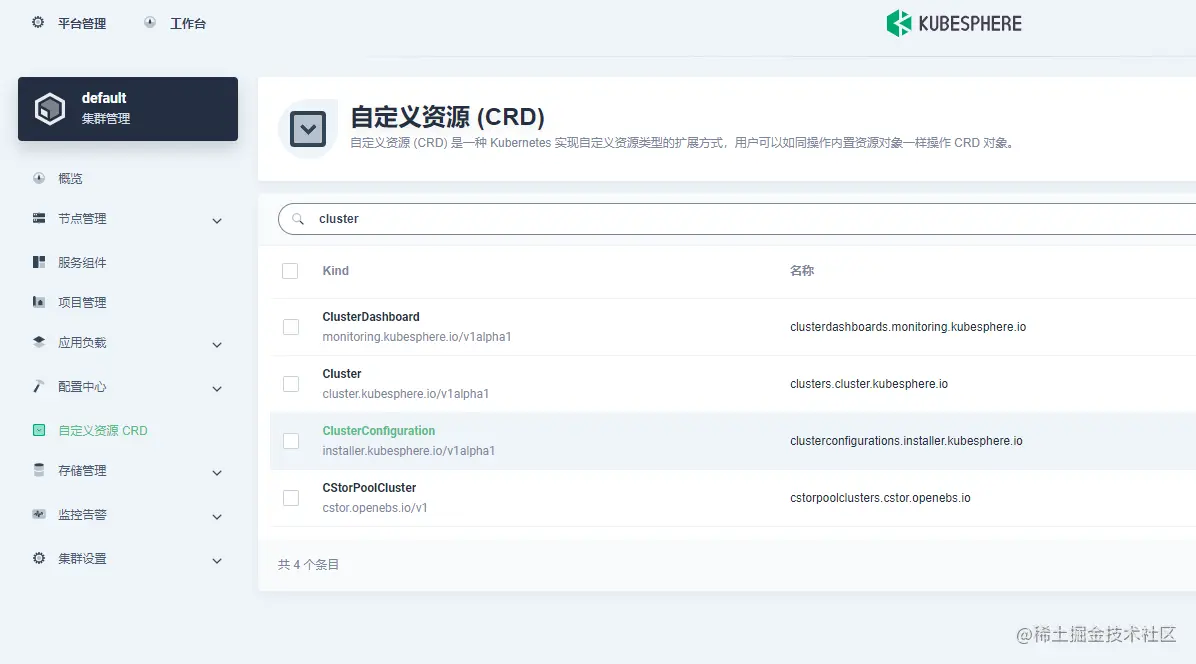Check the ClusterConfiguration row checkbox
Viewport: 1196px width, 664px height.
tap(291, 441)
